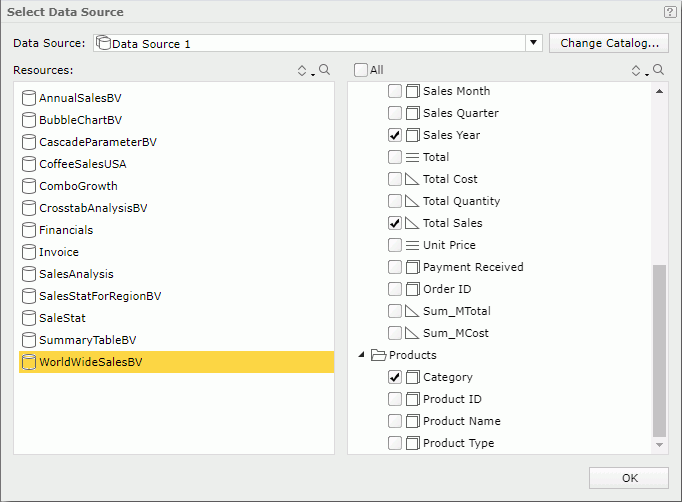Viewport: 682px width, 502px height.
Task: Click the OK button
Action: (x=629, y=478)
